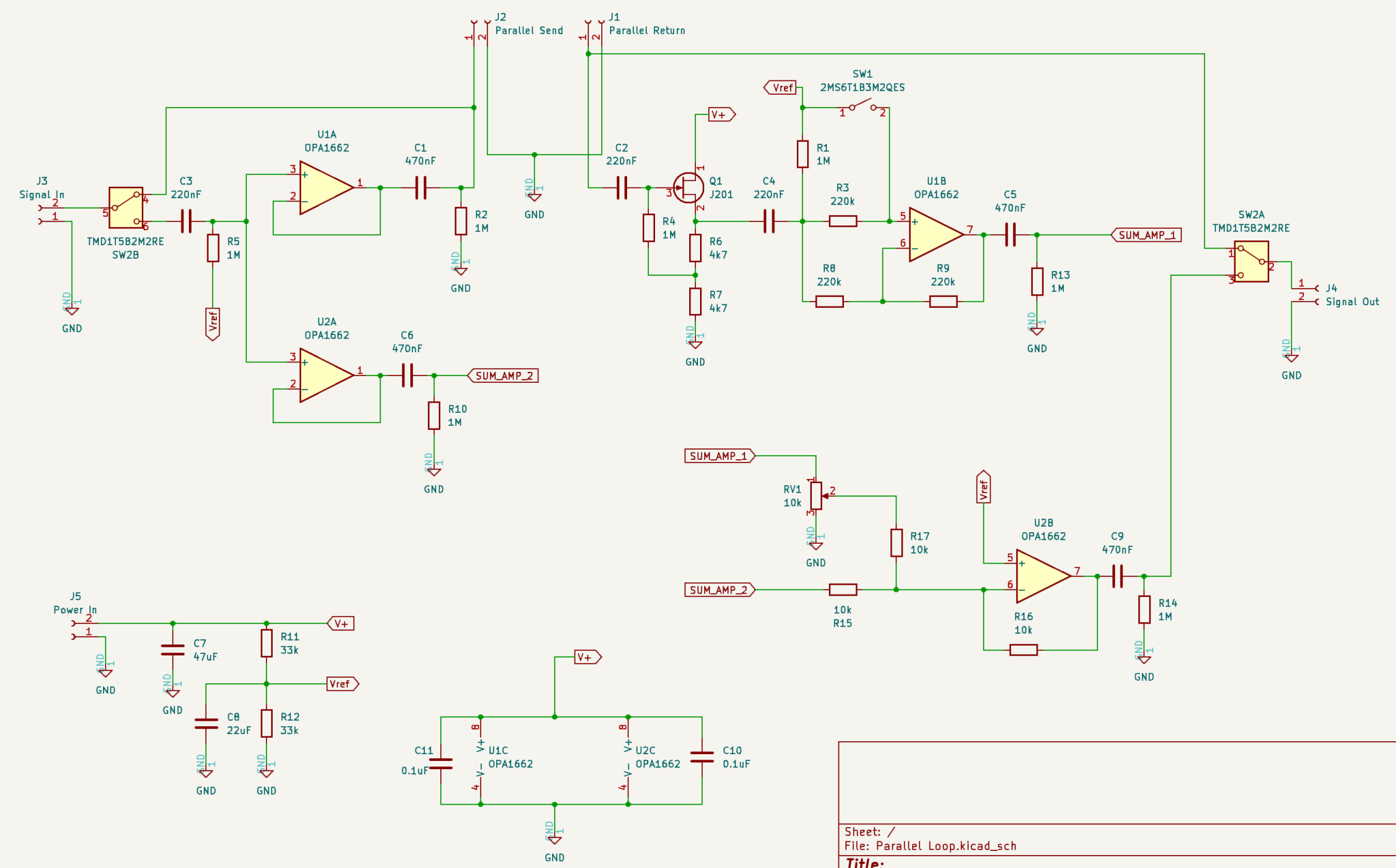The height and width of the screenshot is (868, 1396).
Task: Click the V+ label on power rail
Action: pyautogui.click(x=341, y=623)
